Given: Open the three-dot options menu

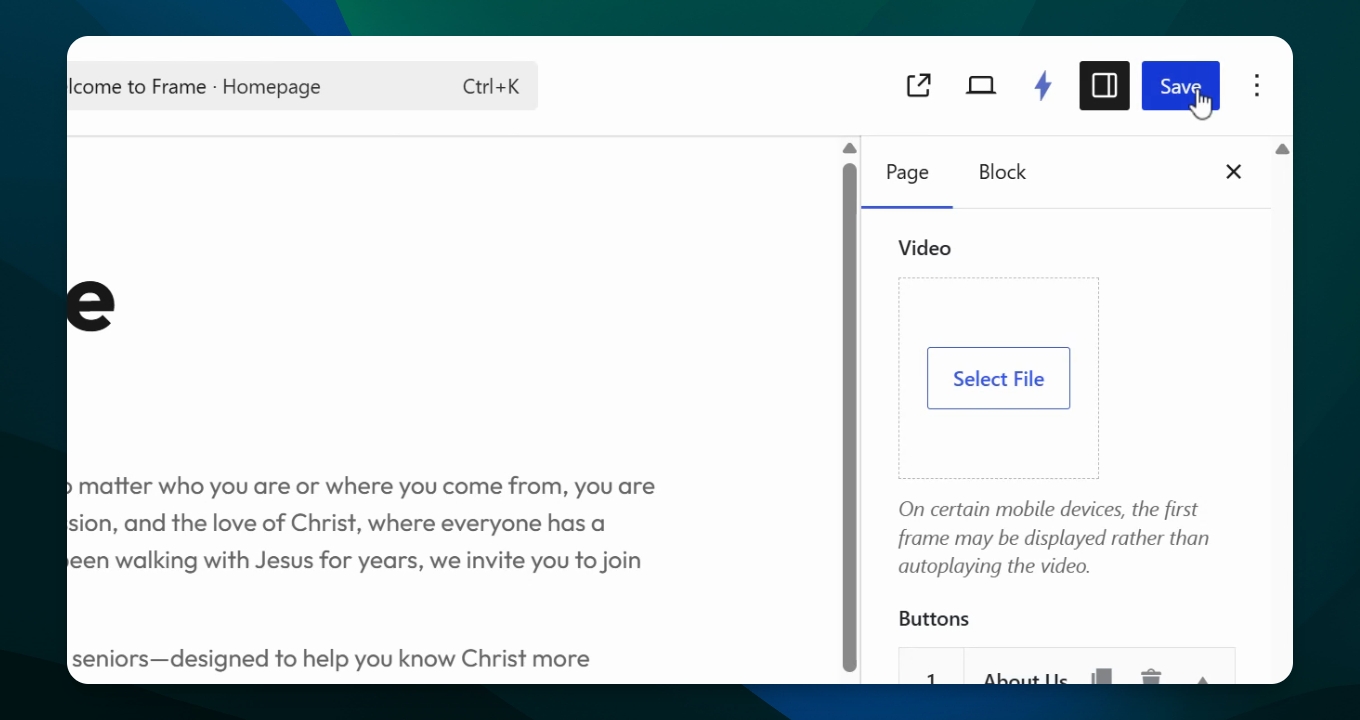Looking at the screenshot, I should coord(1257,86).
